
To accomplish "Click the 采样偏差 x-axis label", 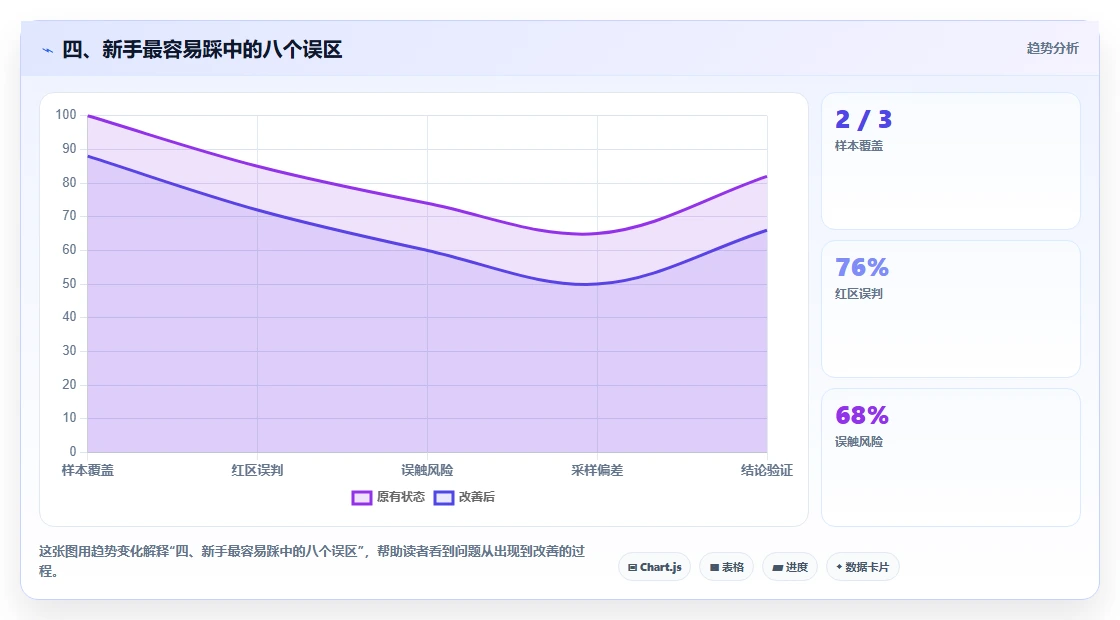I will click(x=597, y=470).
